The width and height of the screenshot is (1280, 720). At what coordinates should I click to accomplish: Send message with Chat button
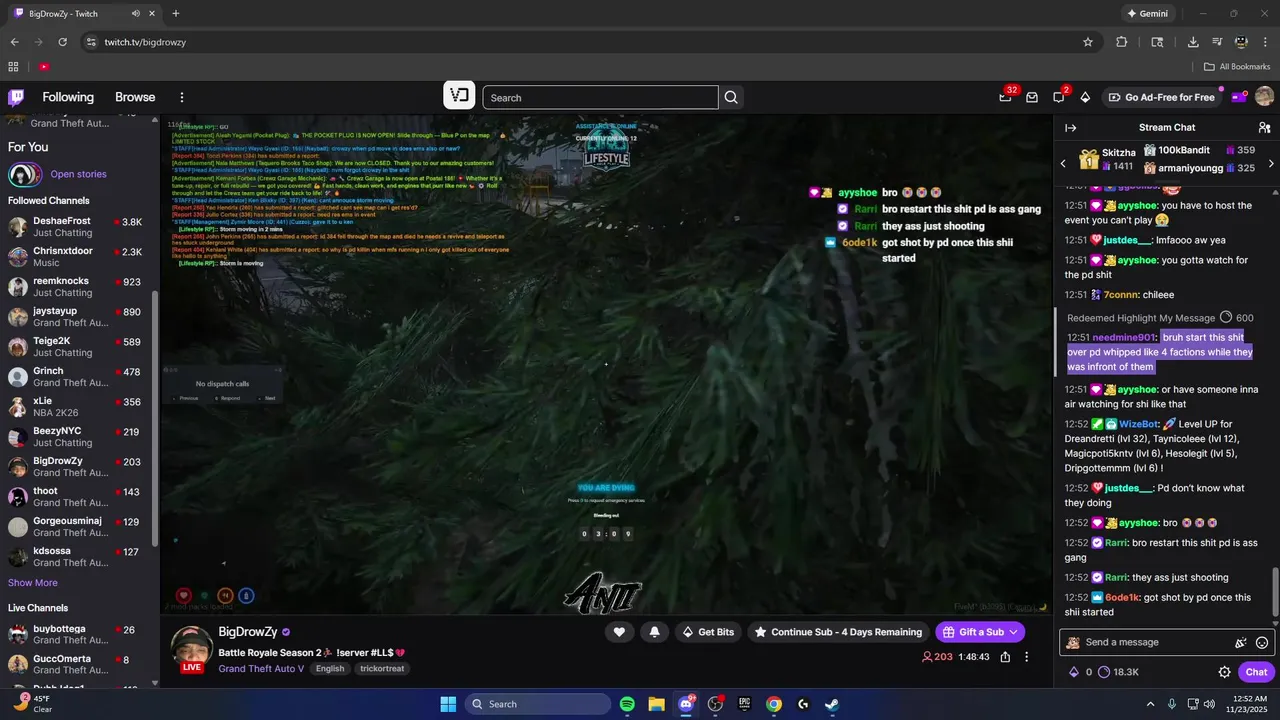[x=1256, y=672]
